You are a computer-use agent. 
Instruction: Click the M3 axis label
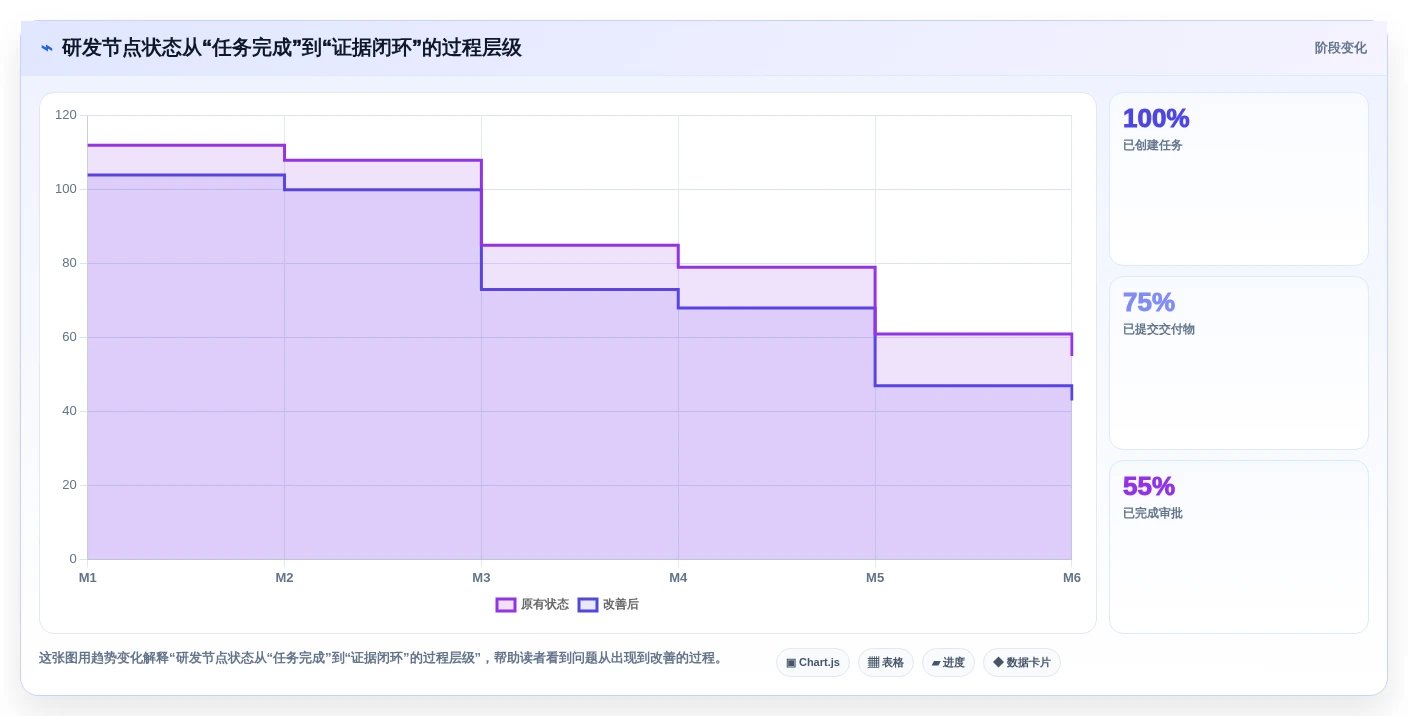[x=481, y=578]
